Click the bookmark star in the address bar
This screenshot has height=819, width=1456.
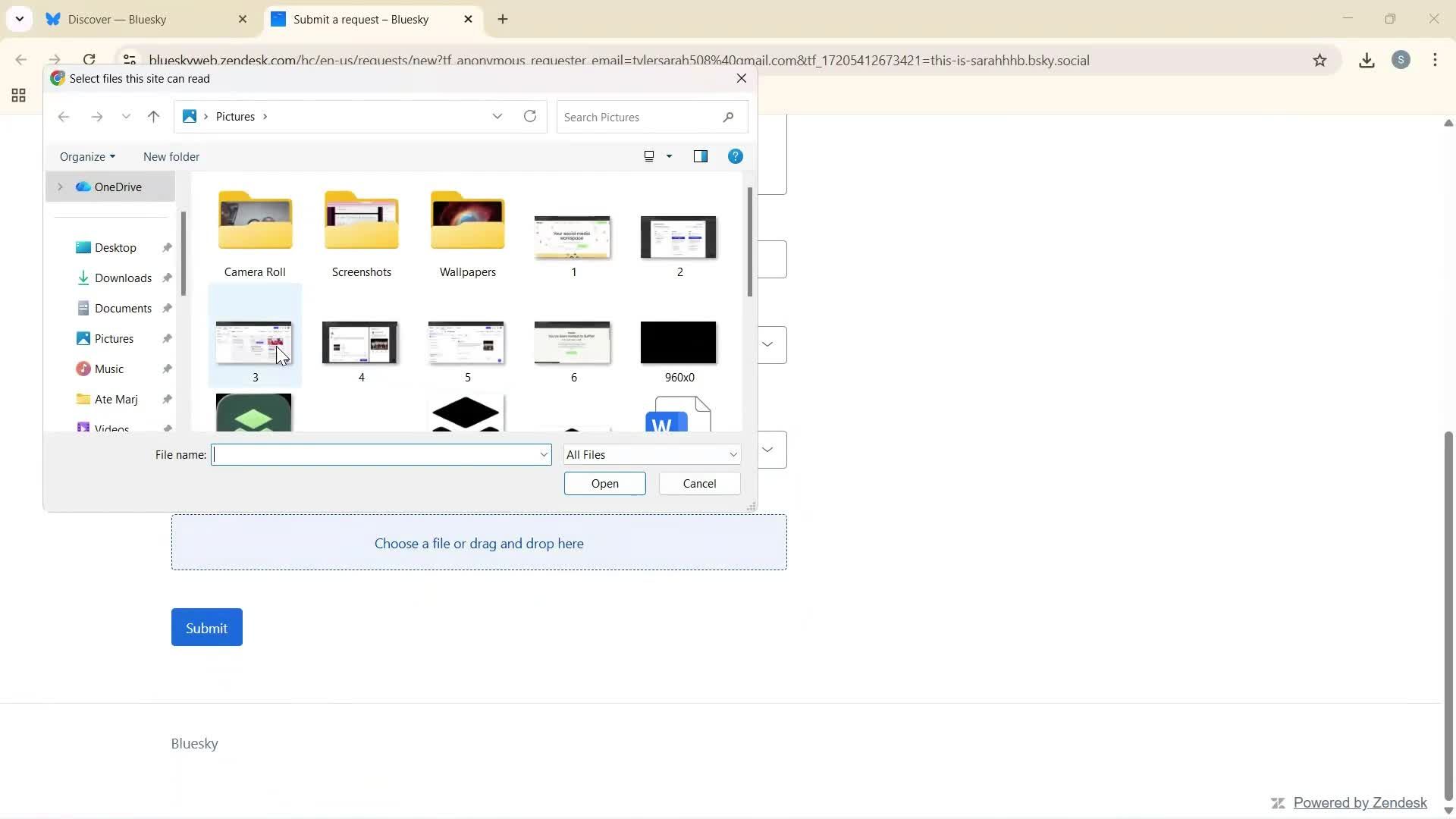[1319, 60]
